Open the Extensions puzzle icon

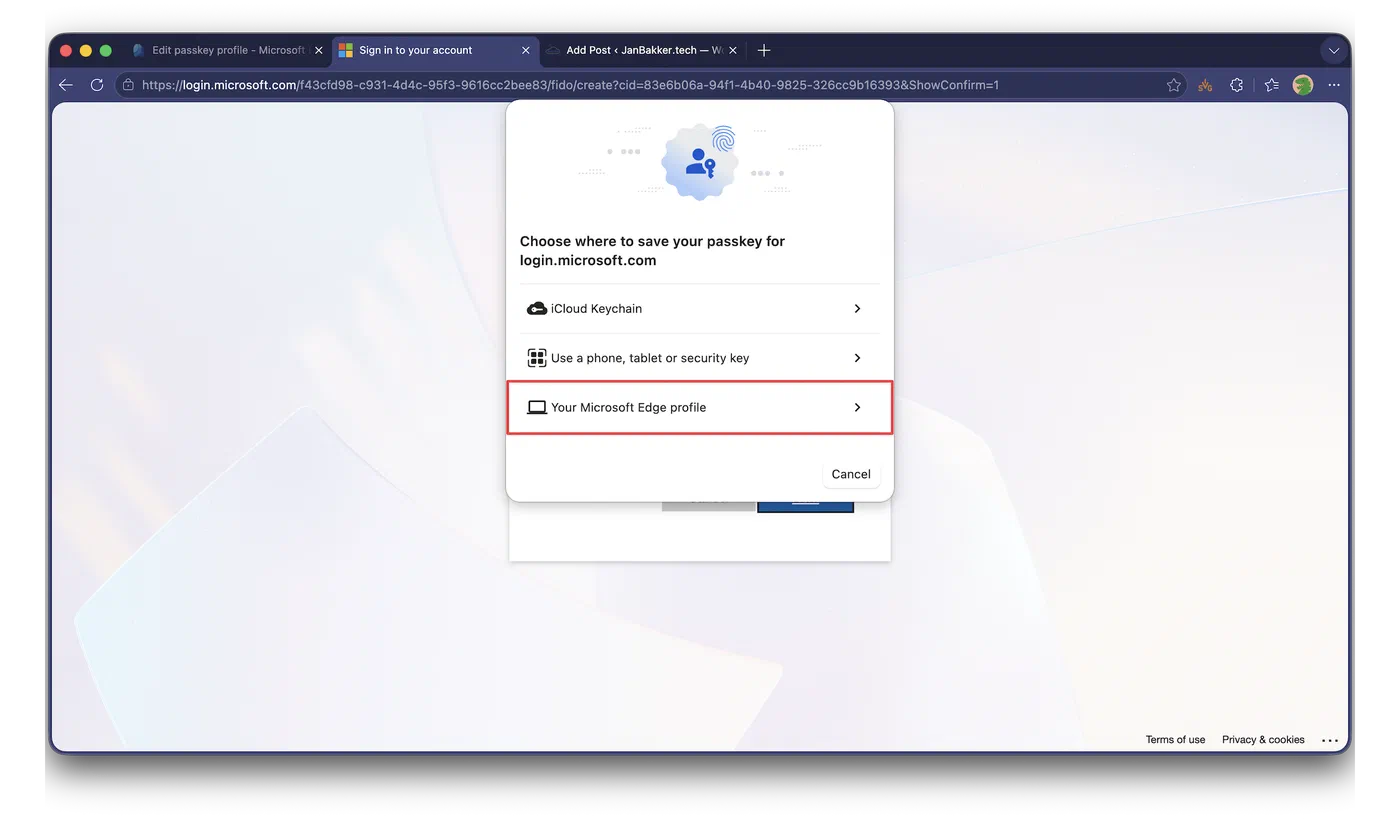[x=1237, y=85]
